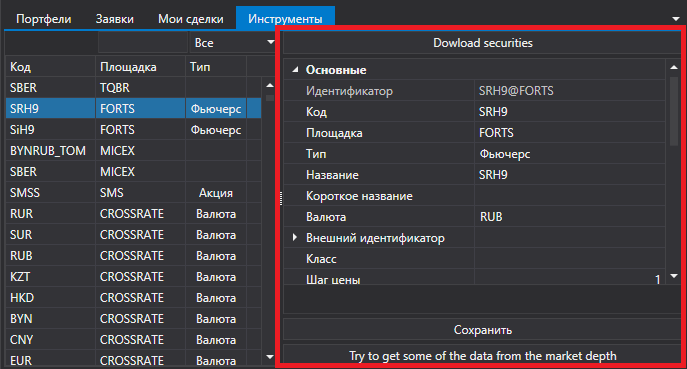Select the SBER TQBR row
Viewport: 687px width, 369px height.
134,88
